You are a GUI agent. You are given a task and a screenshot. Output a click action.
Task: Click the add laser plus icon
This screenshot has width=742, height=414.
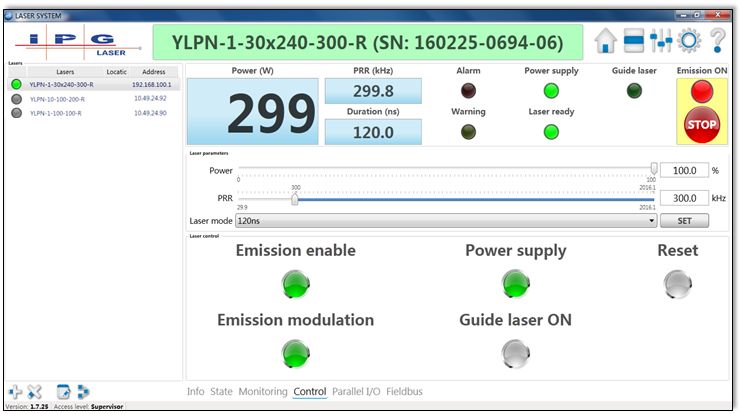[x=15, y=392]
